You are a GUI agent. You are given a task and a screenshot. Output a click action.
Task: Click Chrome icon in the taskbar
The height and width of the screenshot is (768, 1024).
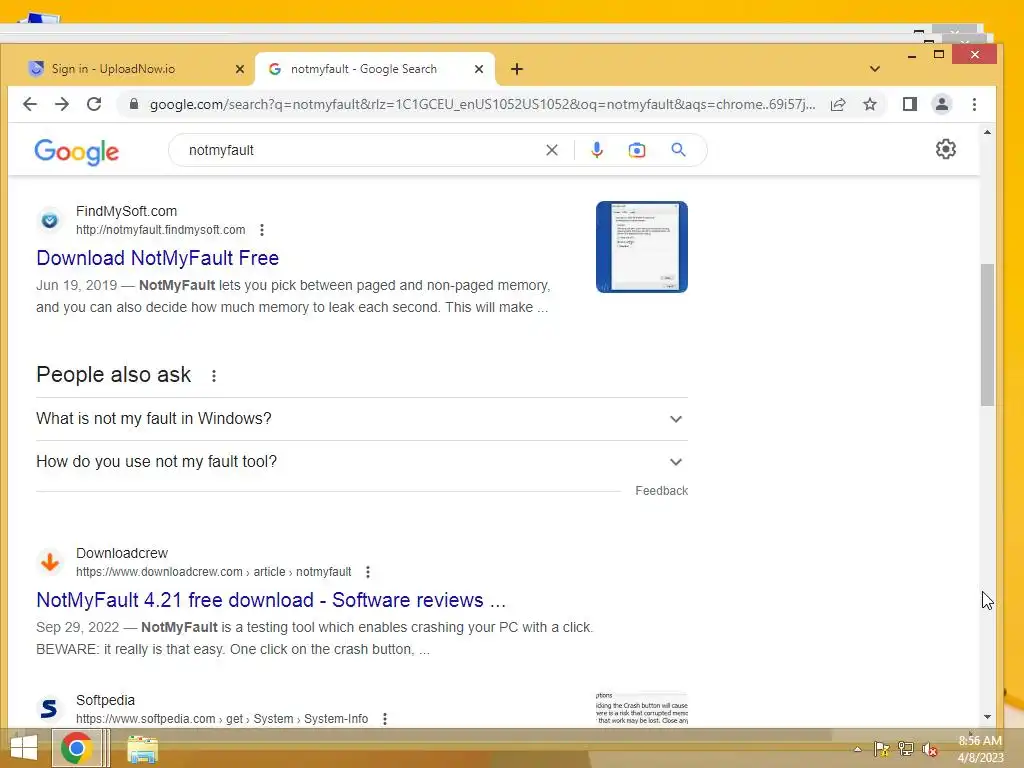pyautogui.click(x=76, y=748)
